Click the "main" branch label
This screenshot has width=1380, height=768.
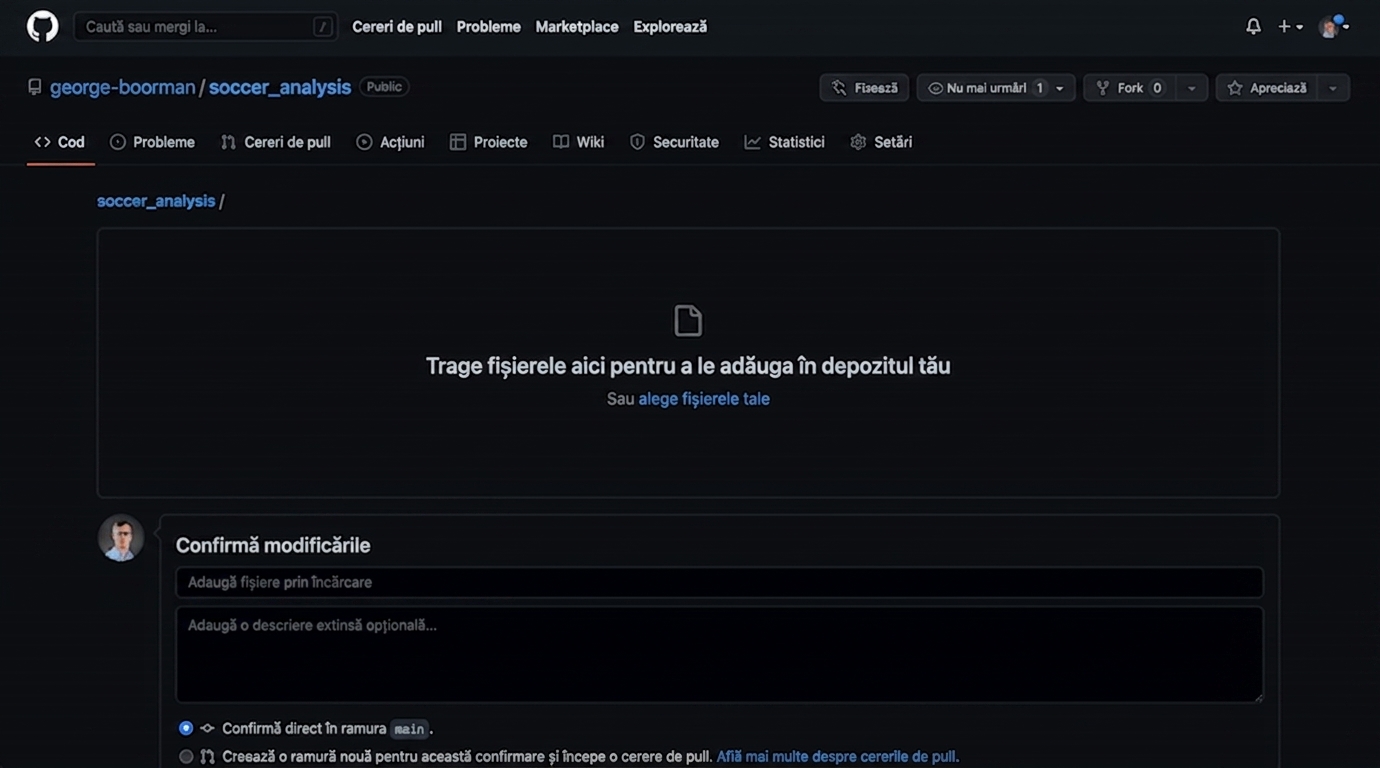coord(409,729)
